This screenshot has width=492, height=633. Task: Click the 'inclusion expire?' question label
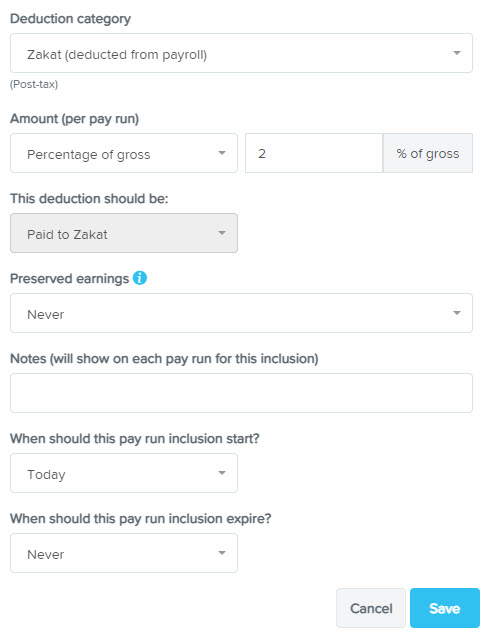point(141,518)
